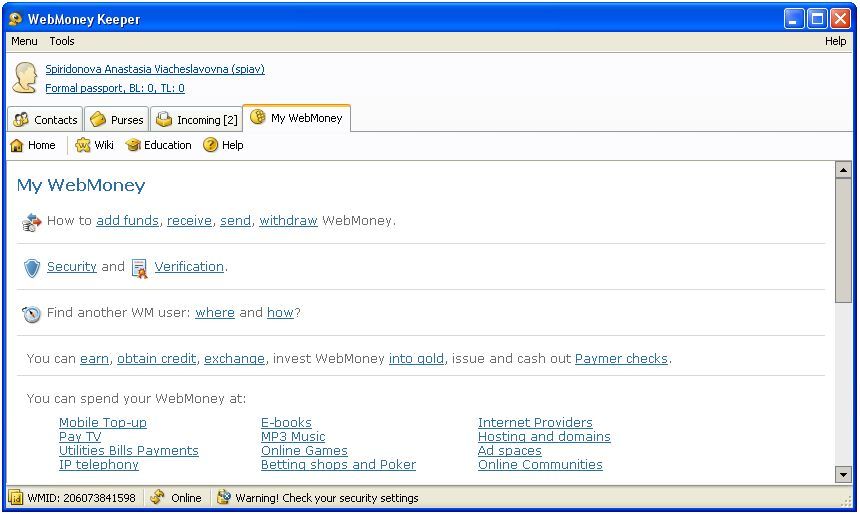Click the Wiki toolbar icon
Image resolution: width=860 pixels, height=514 pixels.
82,145
